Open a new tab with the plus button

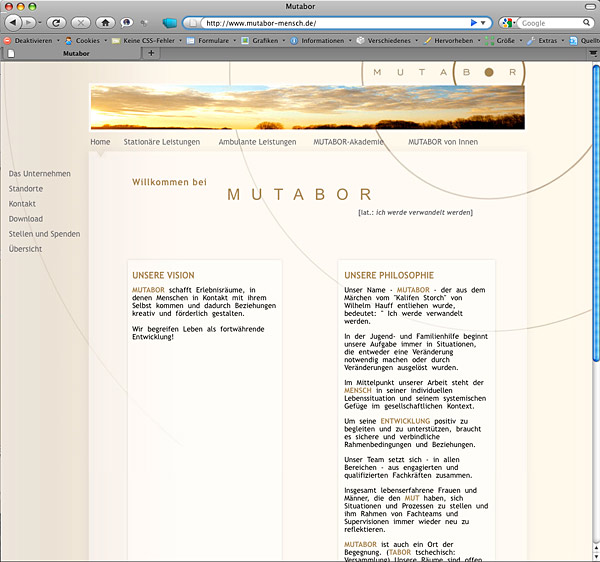[x=151, y=53]
